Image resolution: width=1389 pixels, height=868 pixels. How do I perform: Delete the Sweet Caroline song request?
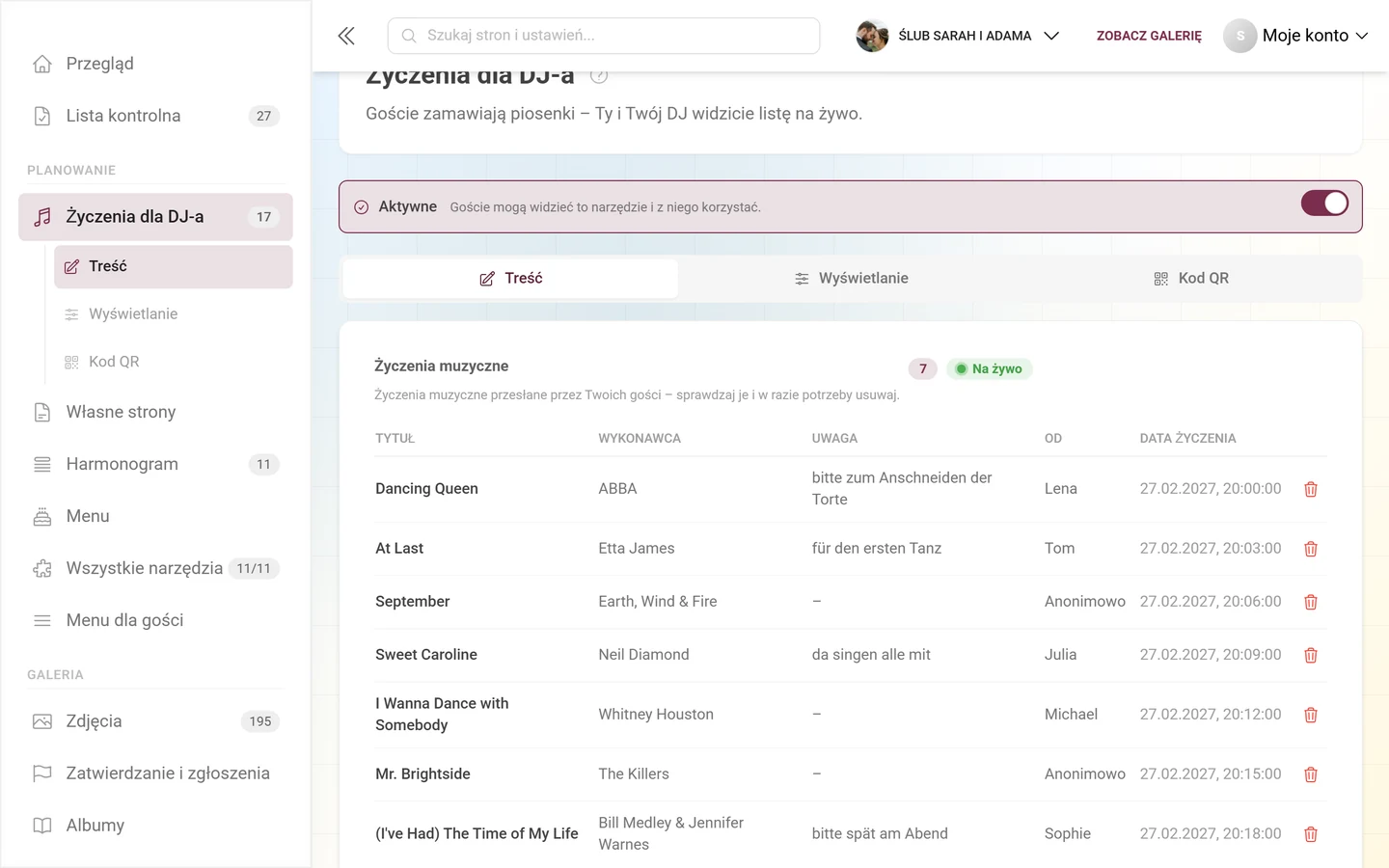coord(1311,655)
